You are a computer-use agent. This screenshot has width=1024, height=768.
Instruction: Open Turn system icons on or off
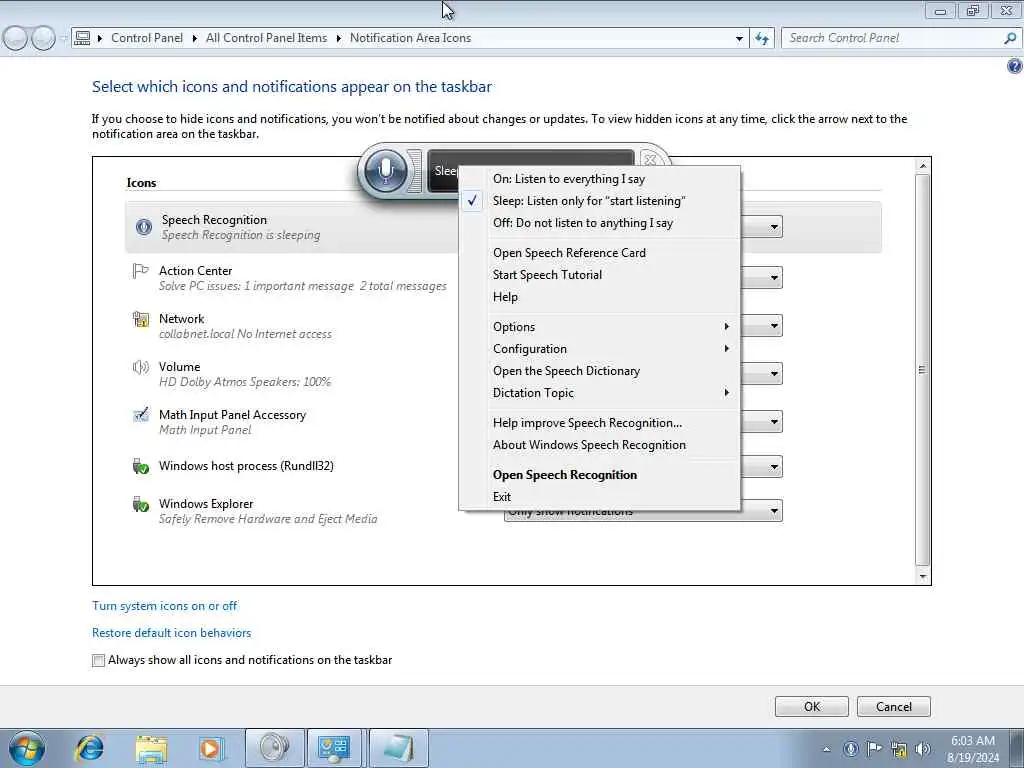click(x=165, y=606)
